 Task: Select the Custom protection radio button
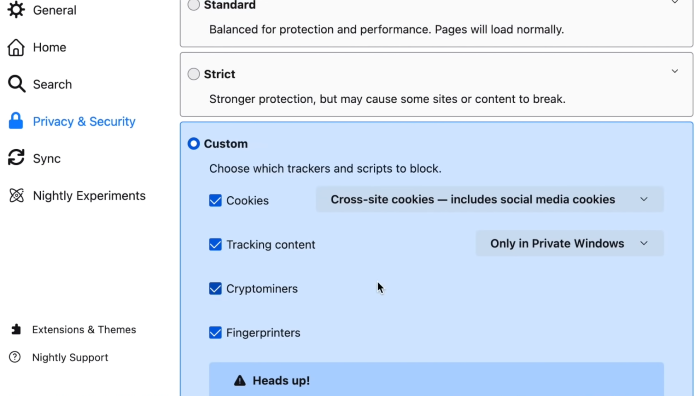pyautogui.click(x=193, y=143)
